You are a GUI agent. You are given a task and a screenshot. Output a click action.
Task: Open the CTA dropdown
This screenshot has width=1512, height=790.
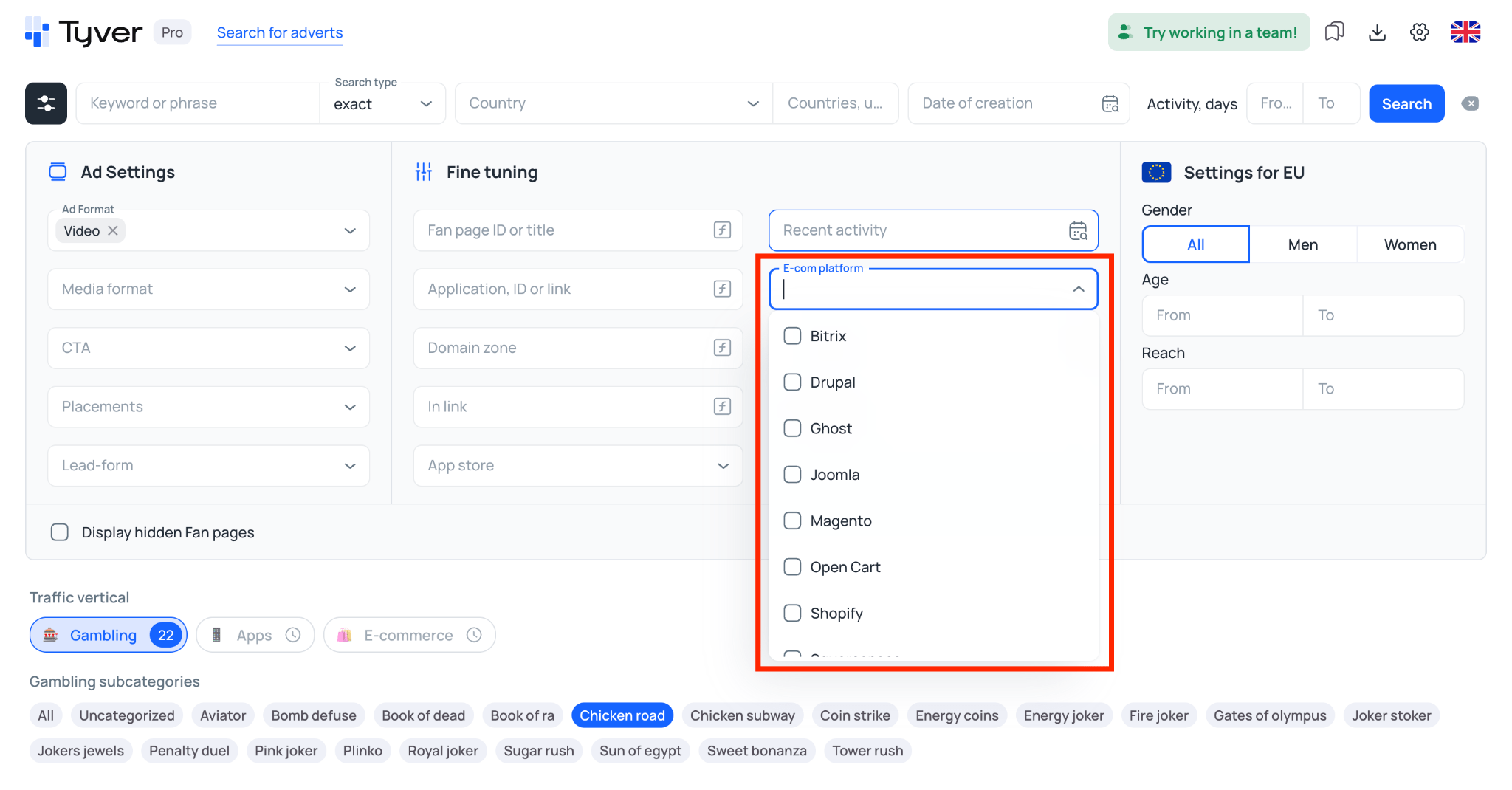pyautogui.click(x=208, y=348)
